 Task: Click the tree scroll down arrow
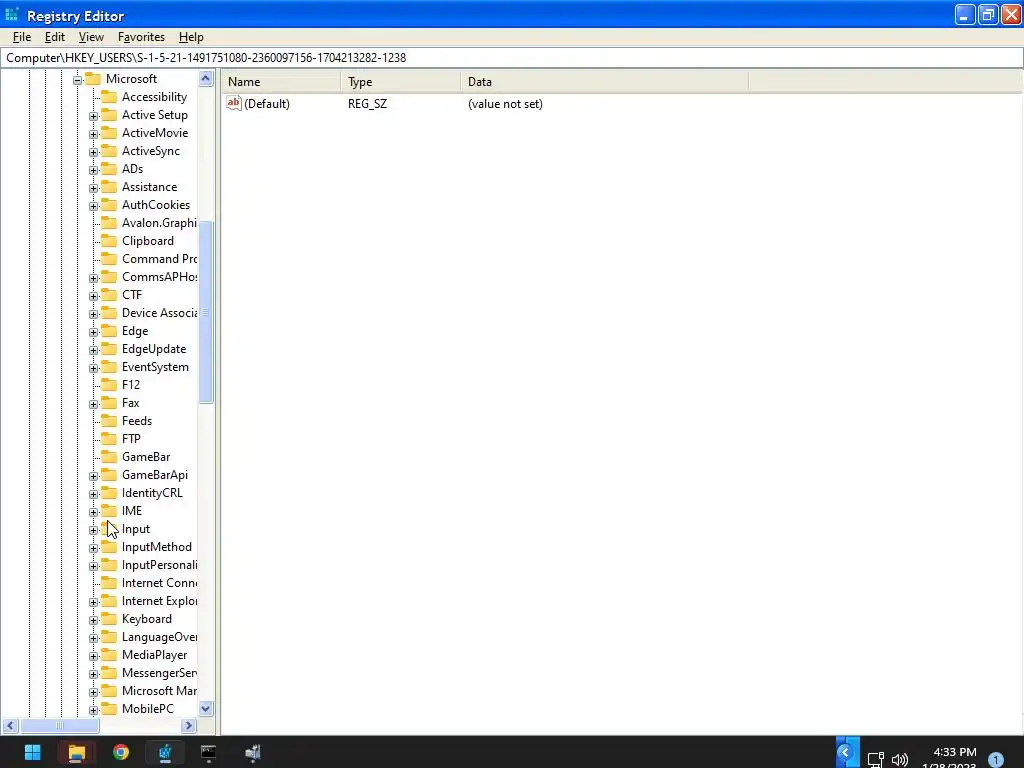(x=206, y=709)
